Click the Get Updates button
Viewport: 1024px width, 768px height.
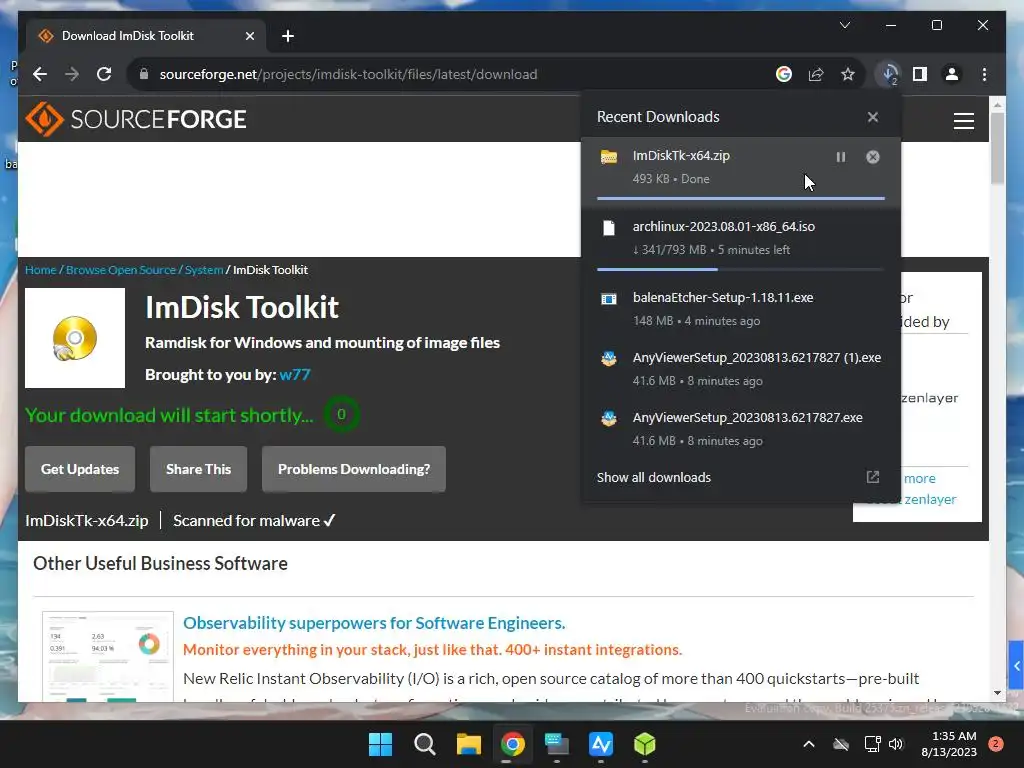coord(80,469)
